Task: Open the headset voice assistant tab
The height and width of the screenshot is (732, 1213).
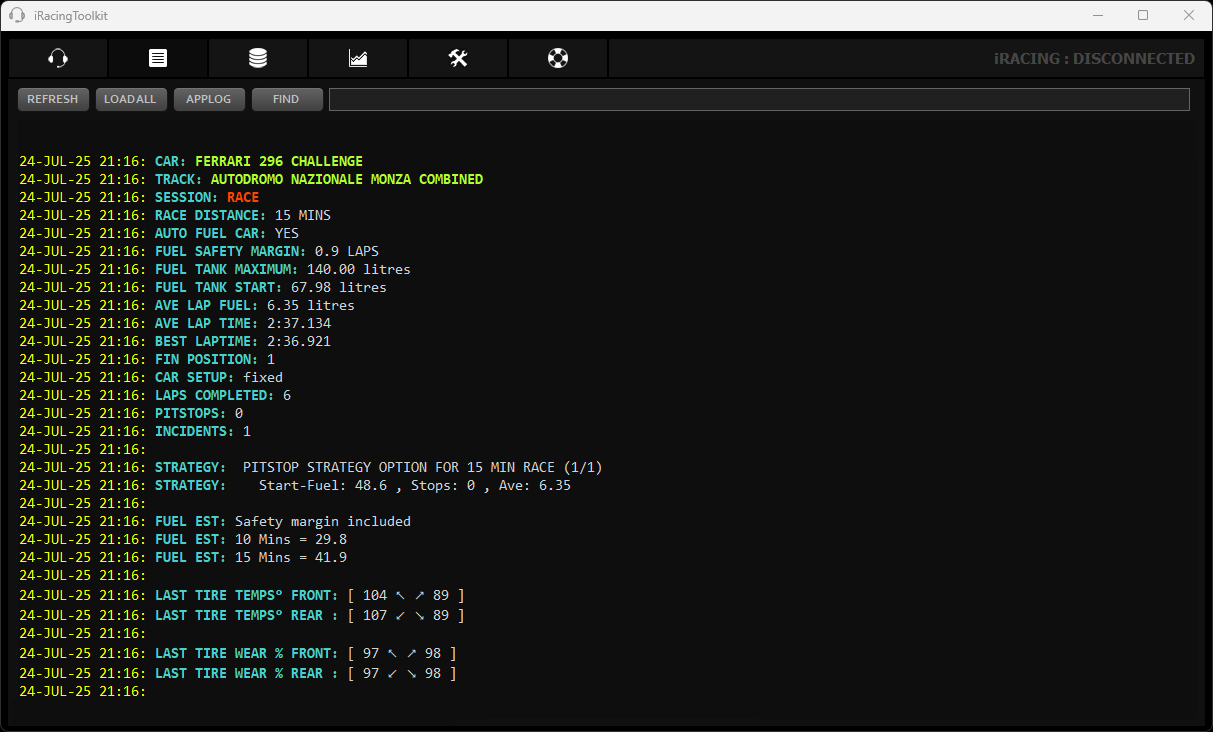Action: pos(58,59)
